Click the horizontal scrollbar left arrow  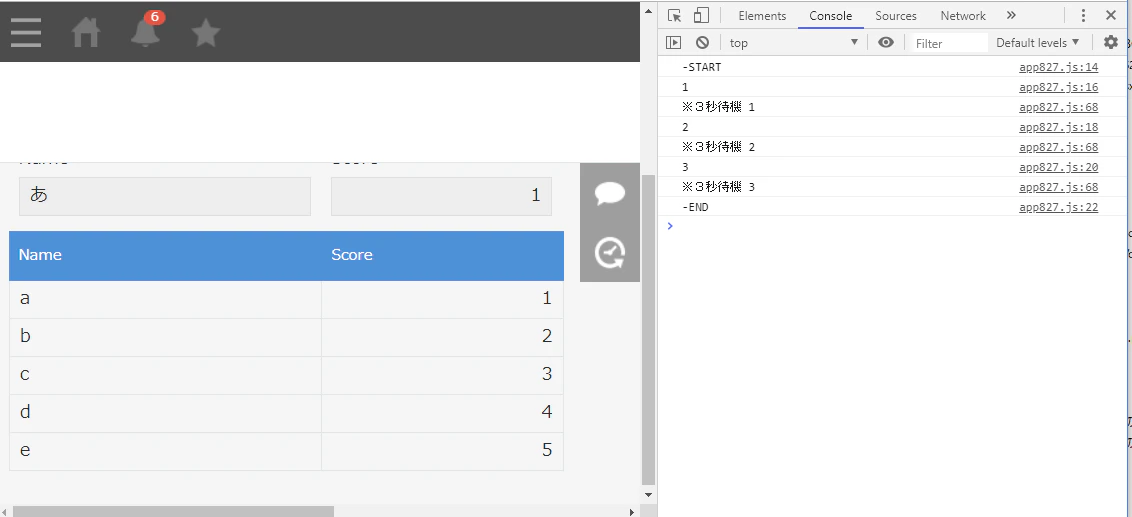pyautogui.click(x=6, y=512)
